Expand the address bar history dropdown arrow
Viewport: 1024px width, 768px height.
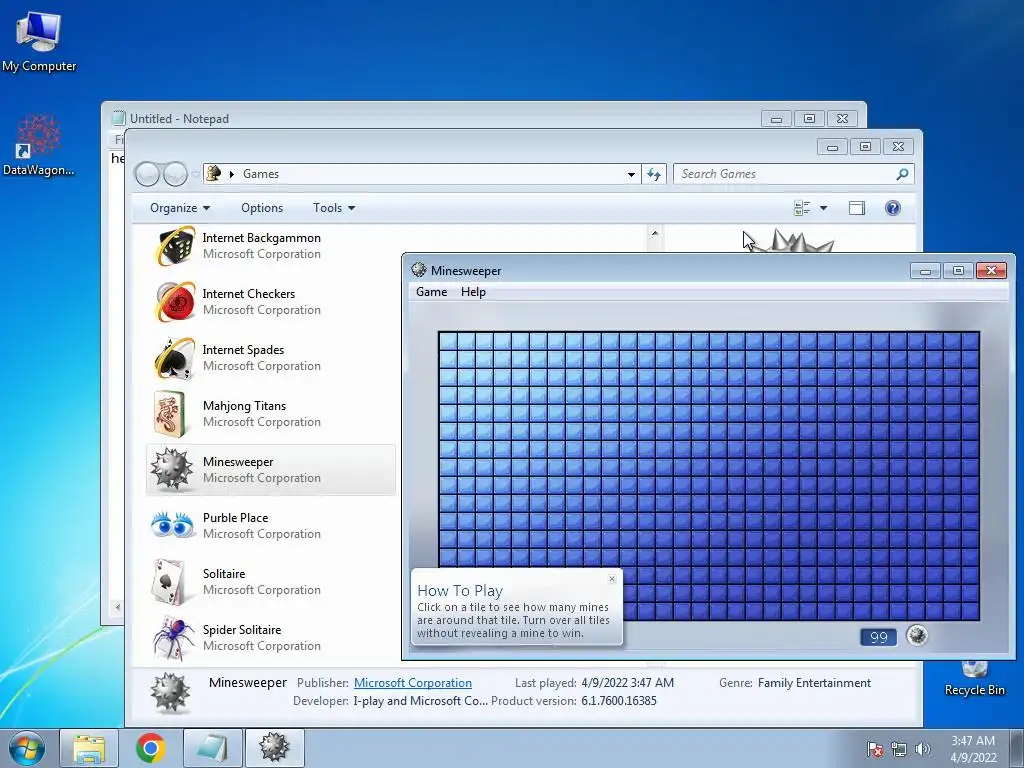(631, 174)
